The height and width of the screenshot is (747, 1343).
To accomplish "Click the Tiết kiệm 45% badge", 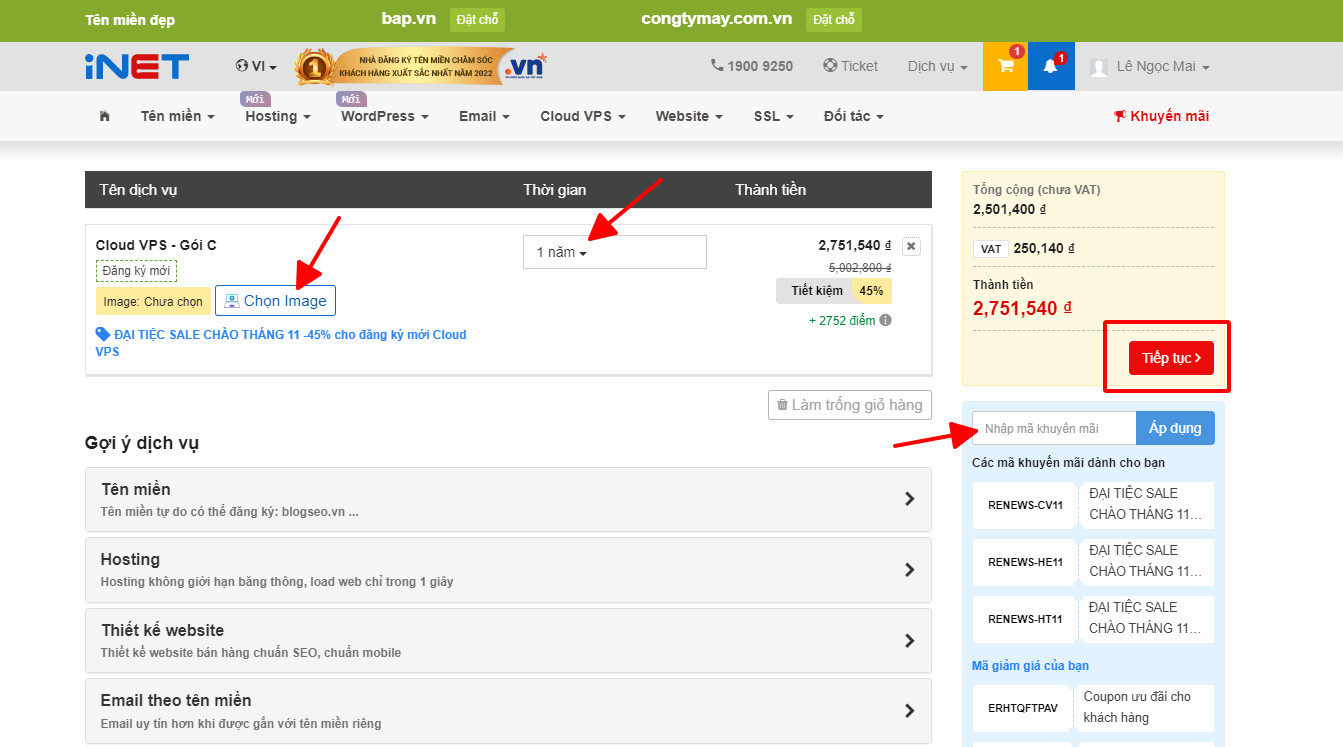I will click(834, 291).
